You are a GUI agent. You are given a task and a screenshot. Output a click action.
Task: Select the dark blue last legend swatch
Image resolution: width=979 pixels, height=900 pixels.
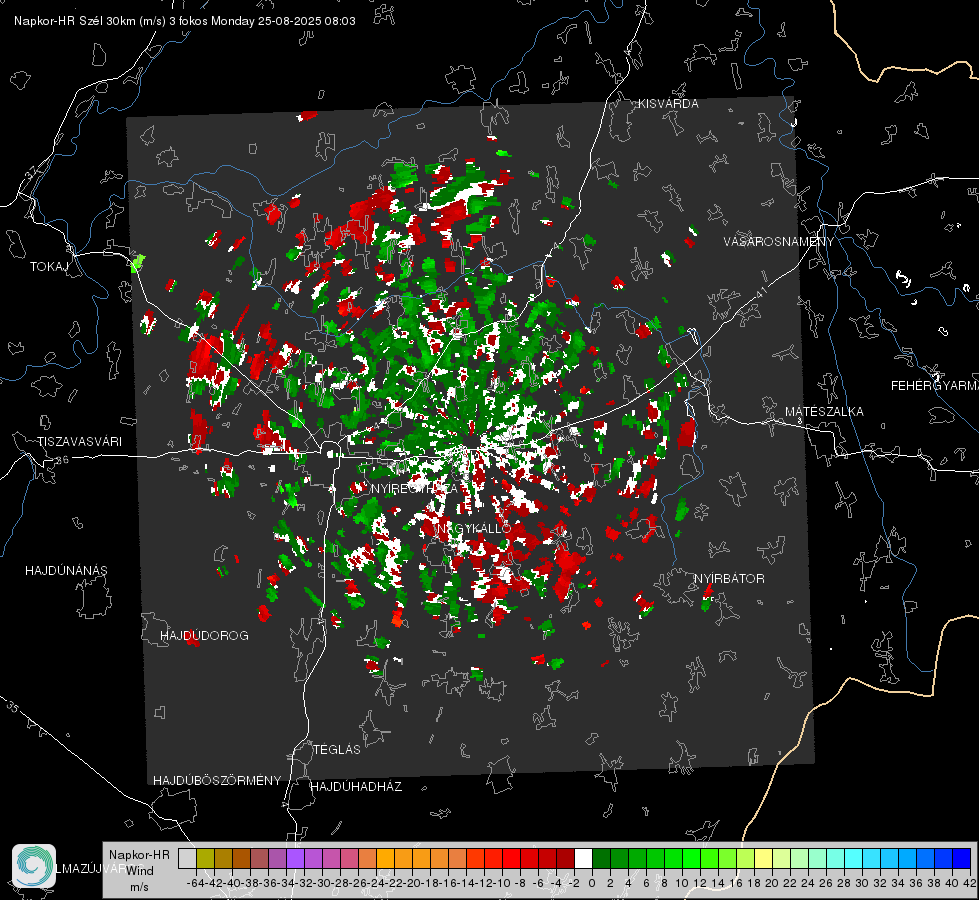coord(962,859)
